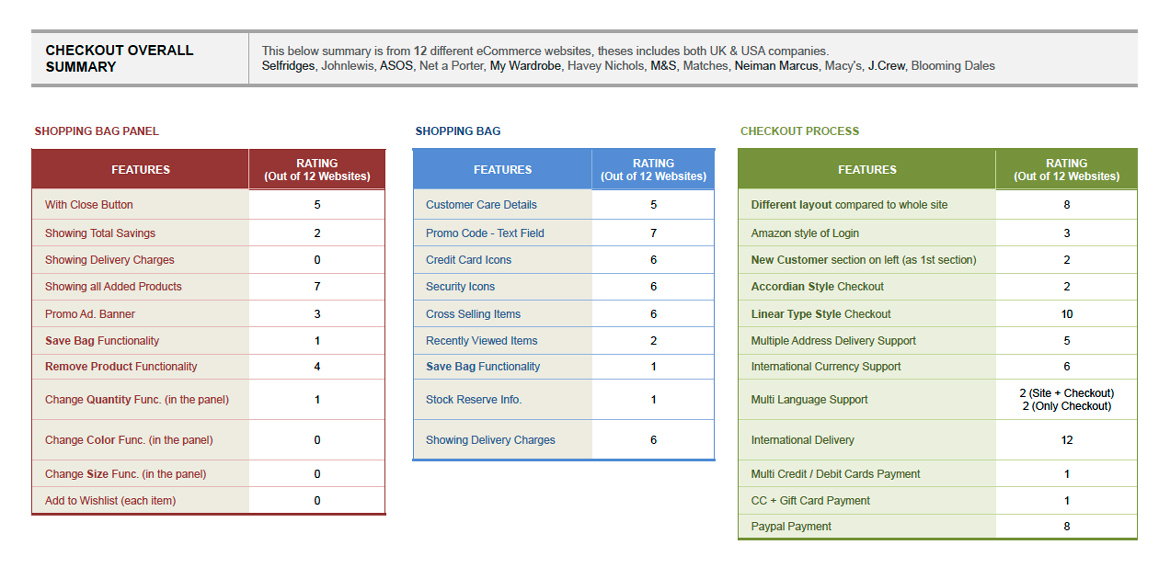Select the 'Security Icons' row
Image resolution: width=1170 pixels, height=579 pixels.
click(x=563, y=287)
